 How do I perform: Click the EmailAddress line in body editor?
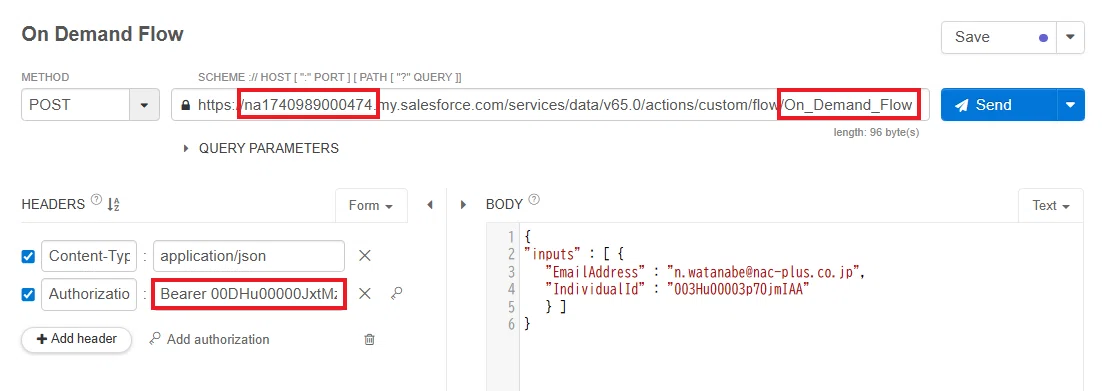(705, 272)
